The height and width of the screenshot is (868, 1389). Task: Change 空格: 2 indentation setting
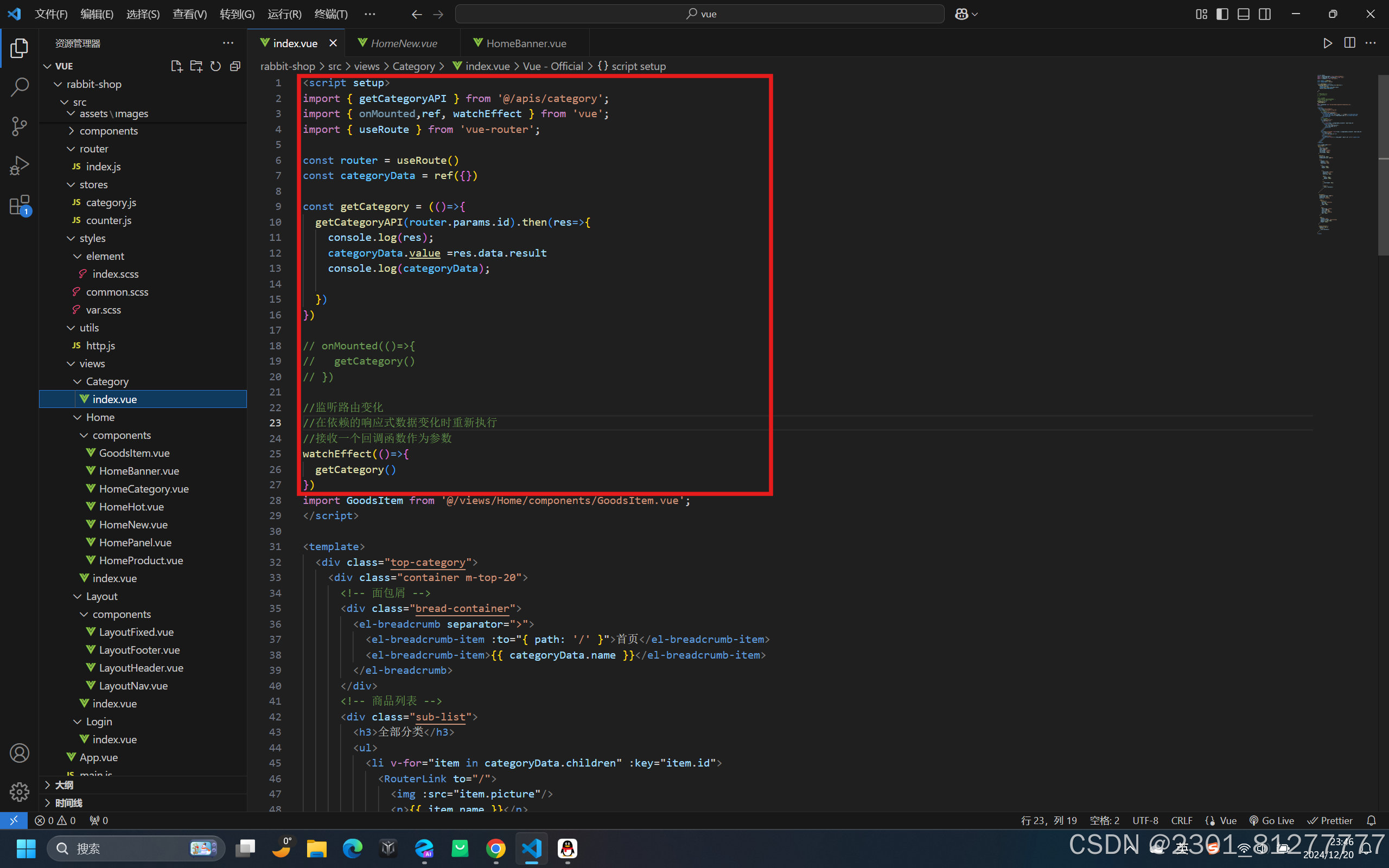tap(1104, 820)
